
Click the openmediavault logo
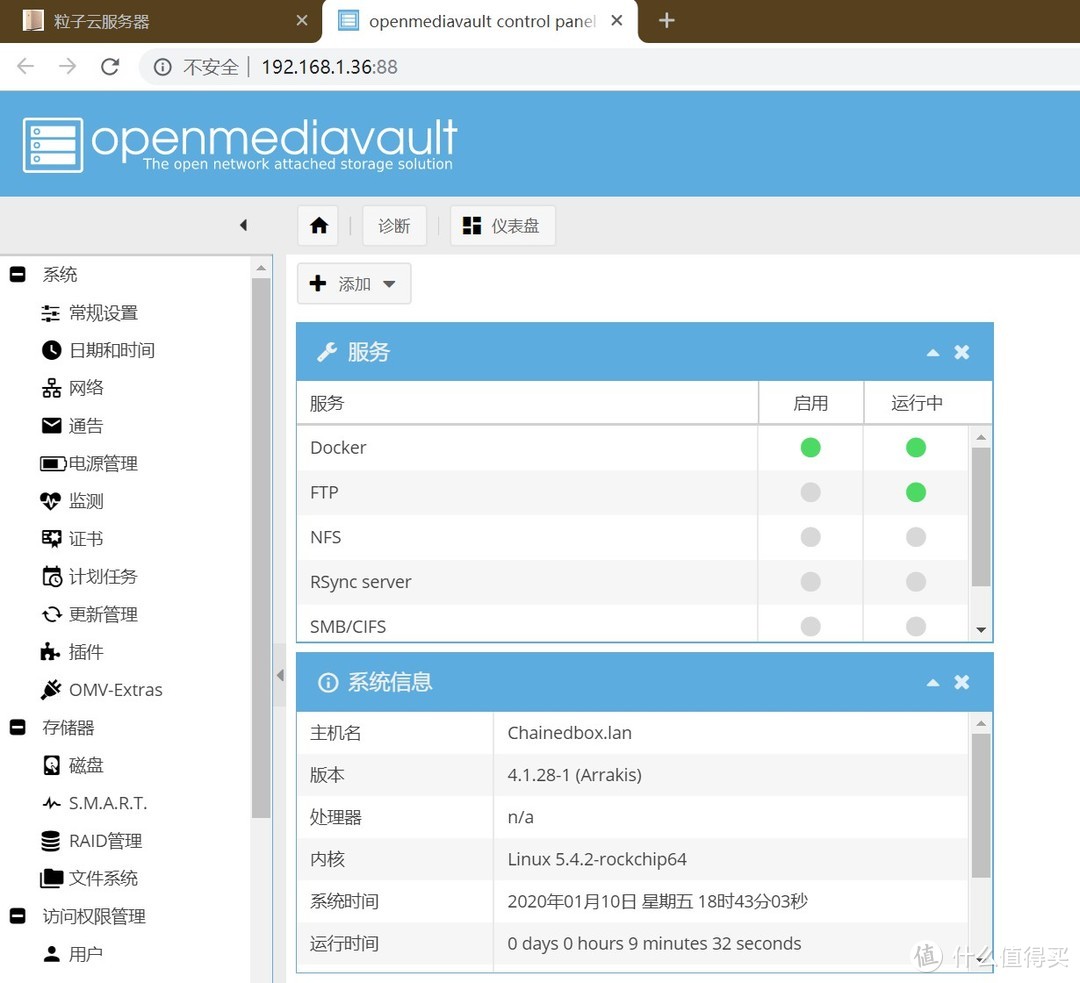[x=239, y=145]
